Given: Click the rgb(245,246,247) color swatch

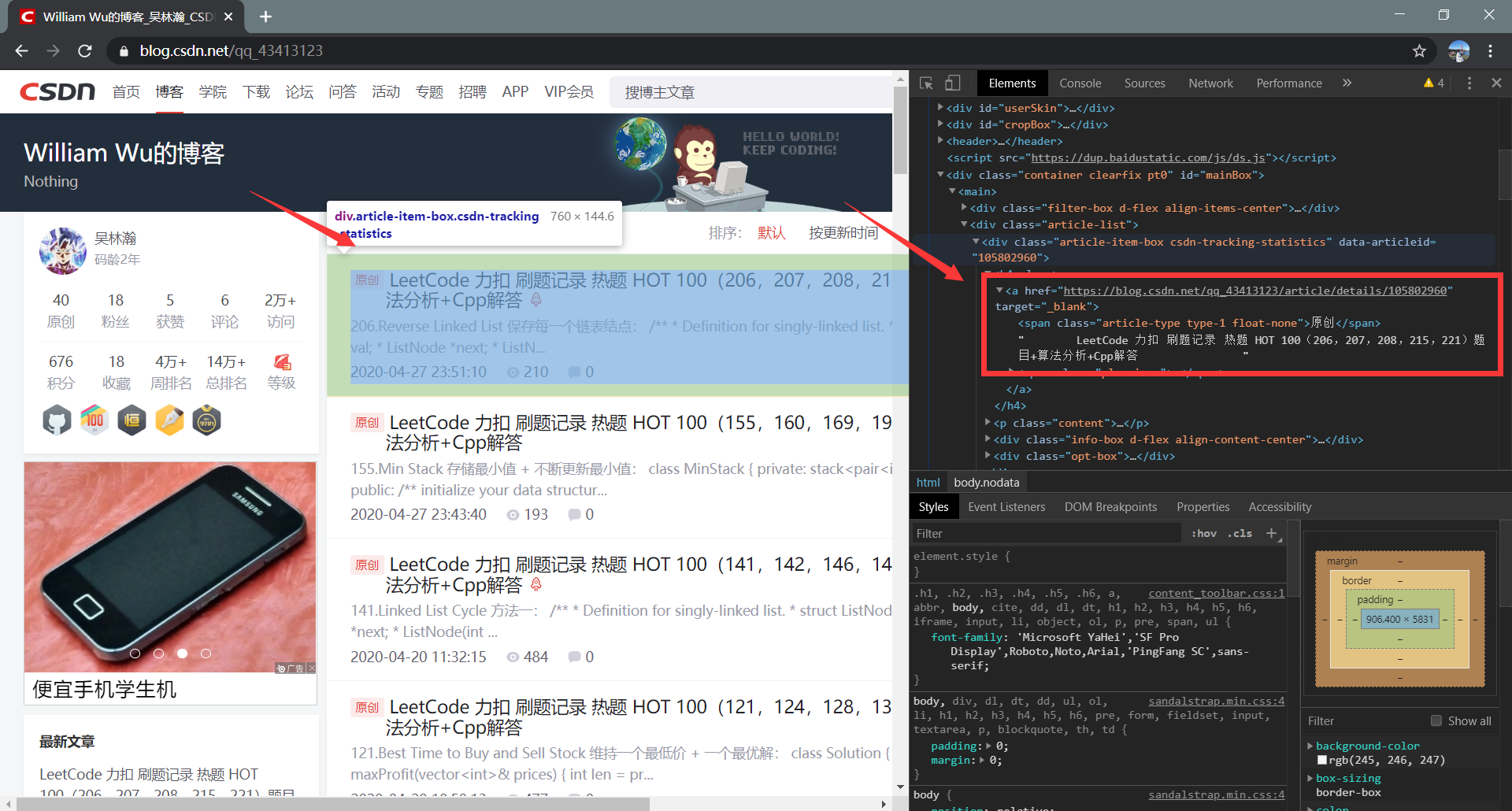Looking at the screenshot, I should pos(1322,760).
